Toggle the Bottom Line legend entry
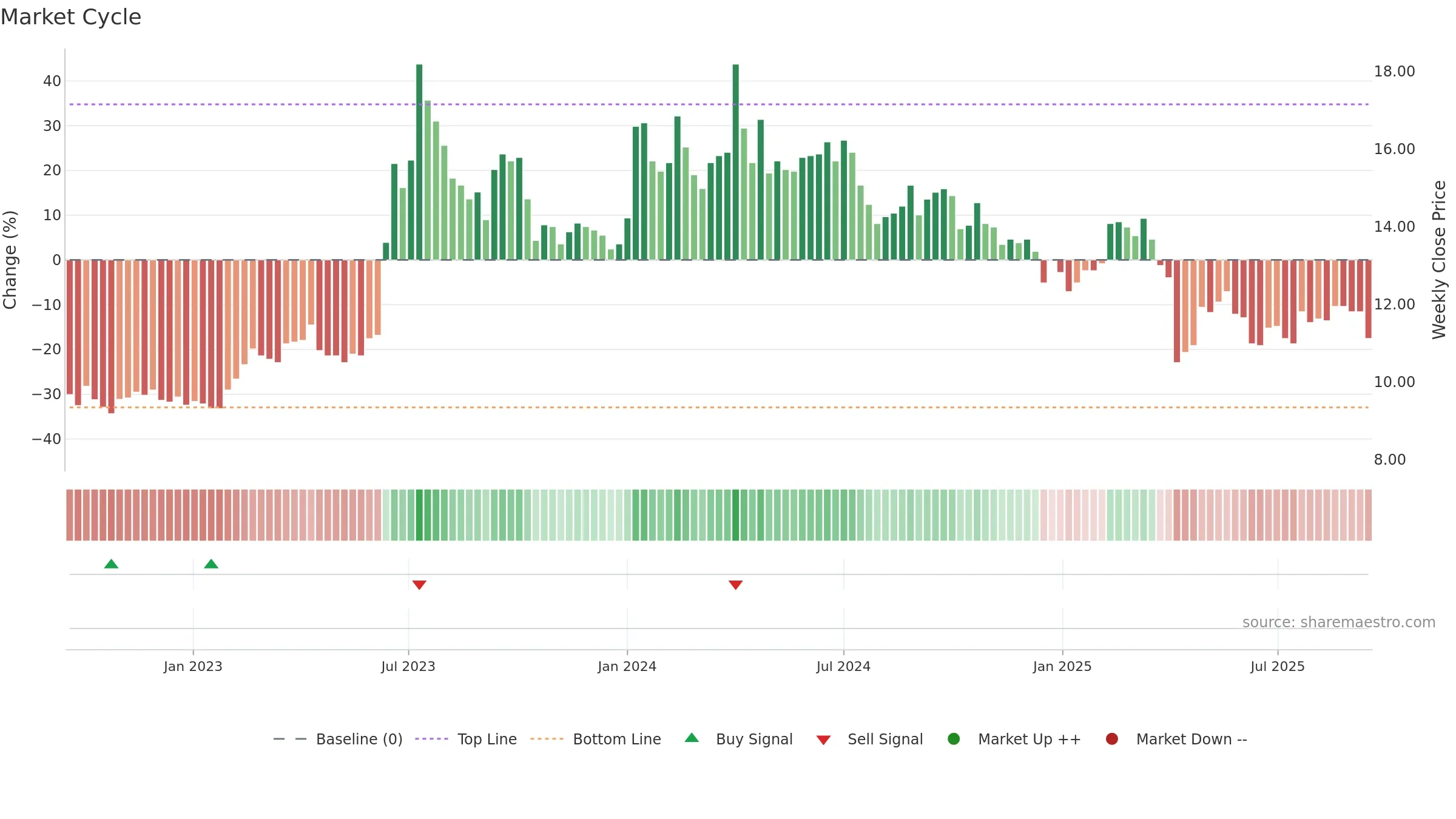Screen dimensions: 1456x819 (596, 739)
